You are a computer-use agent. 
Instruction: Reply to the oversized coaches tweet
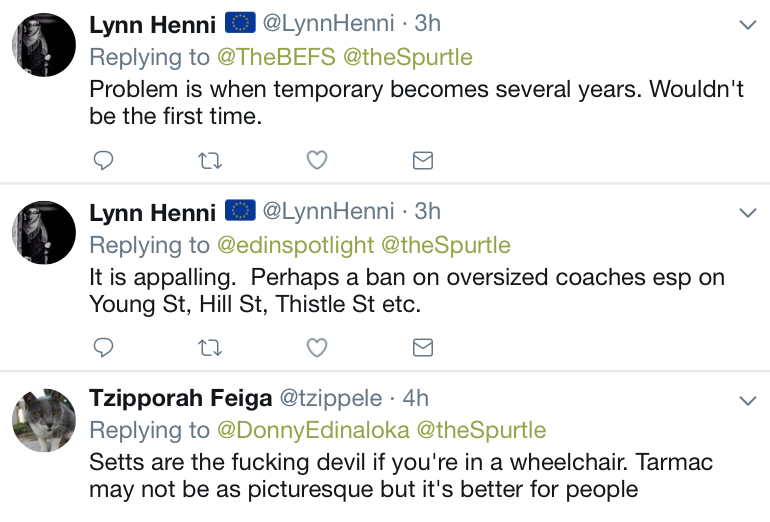point(103,348)
